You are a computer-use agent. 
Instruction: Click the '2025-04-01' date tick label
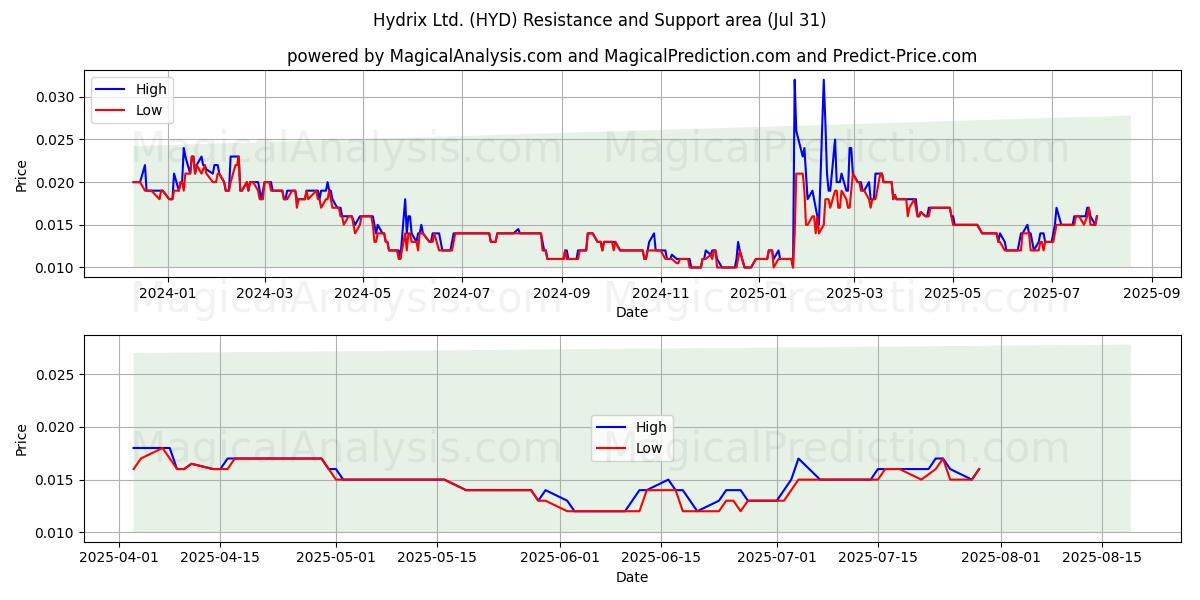tap(119, 559)
